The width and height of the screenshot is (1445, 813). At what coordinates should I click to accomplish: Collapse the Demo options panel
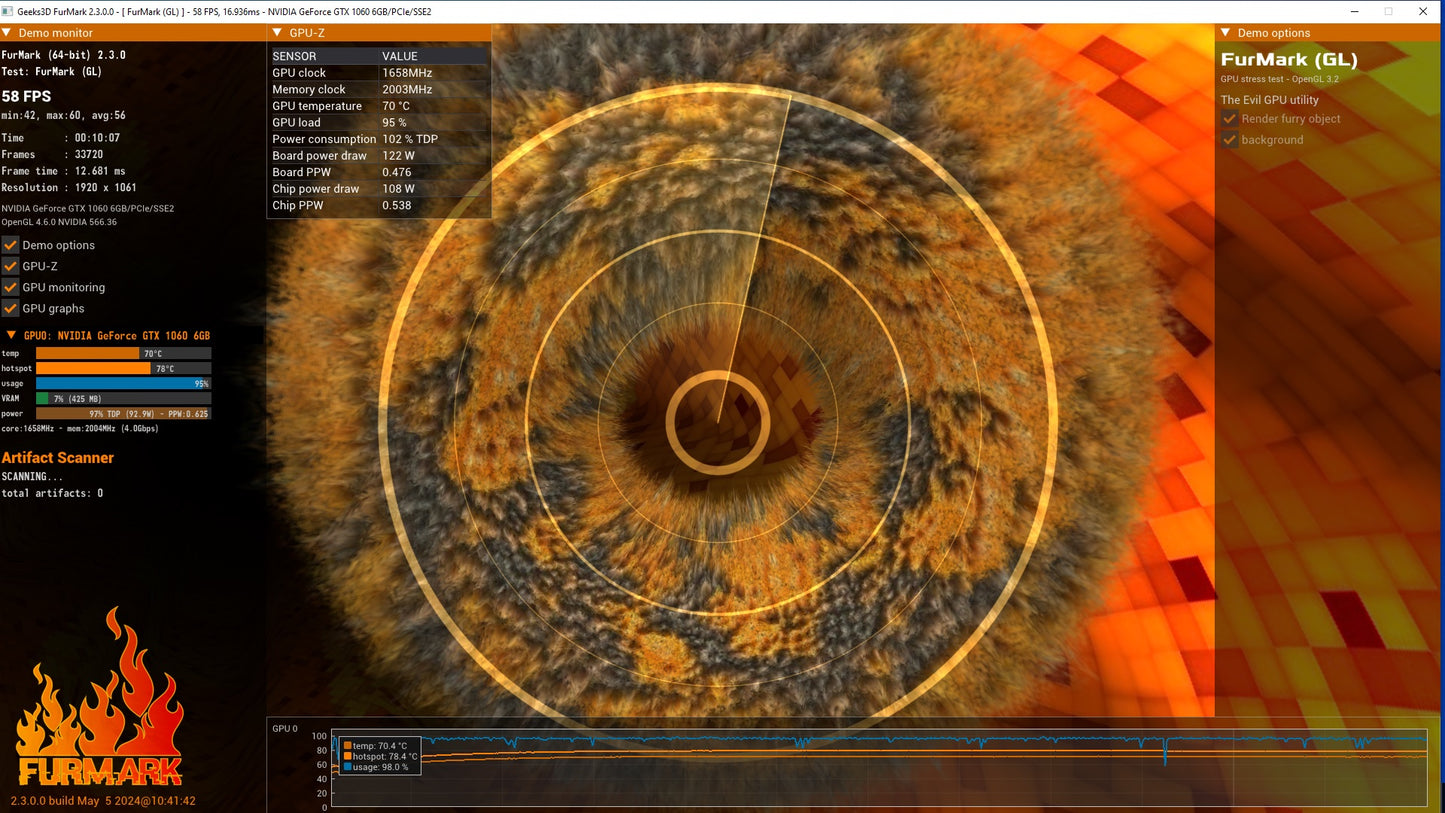[1225, 33]
